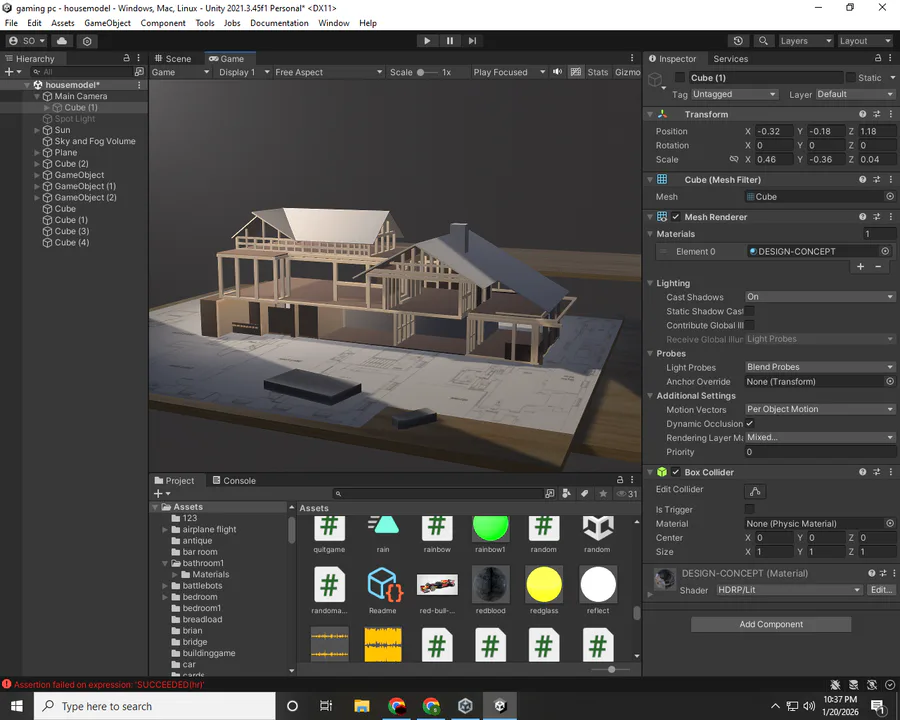This screenshot has height=720, width=900.
Task: Click the Mesh object picker circle
Action: pos(890,196)
